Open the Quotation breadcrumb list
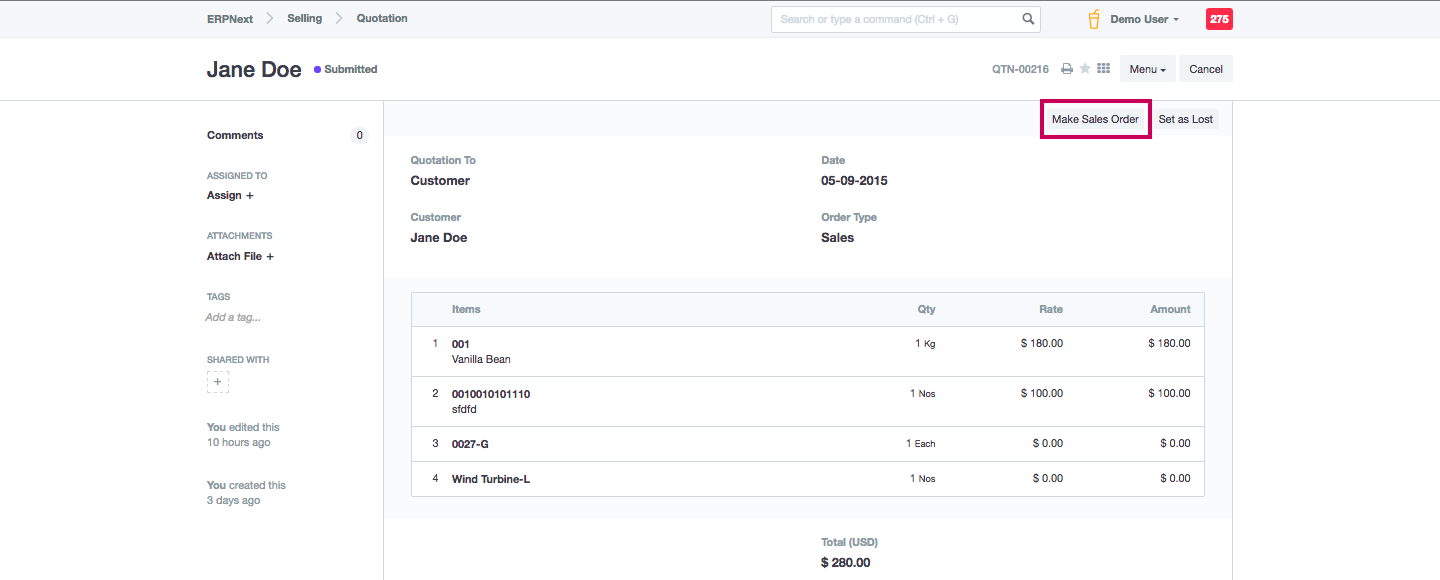1440x580 pixels. coord(382,18)
